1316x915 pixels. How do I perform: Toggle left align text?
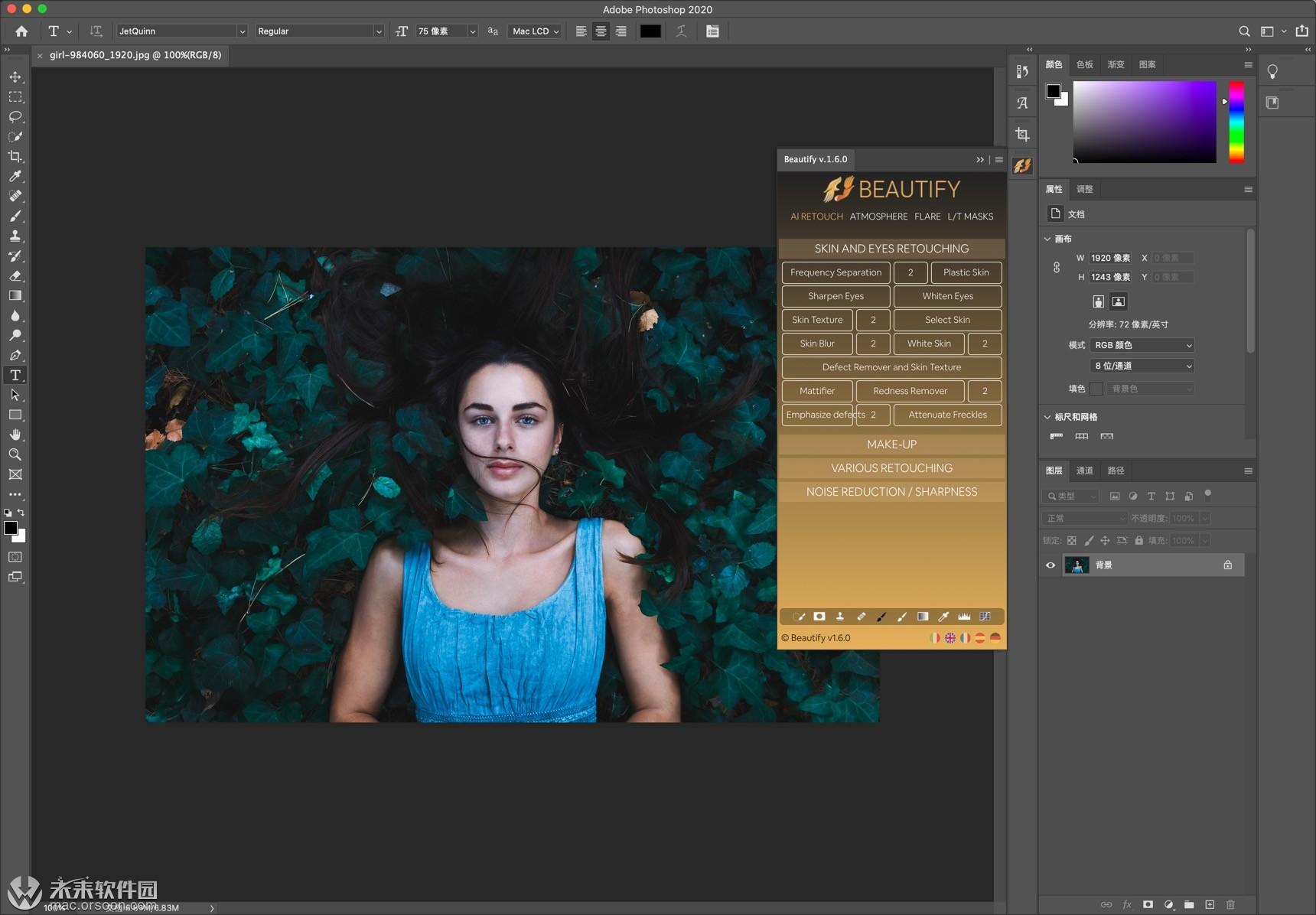[x=581, y=31]
